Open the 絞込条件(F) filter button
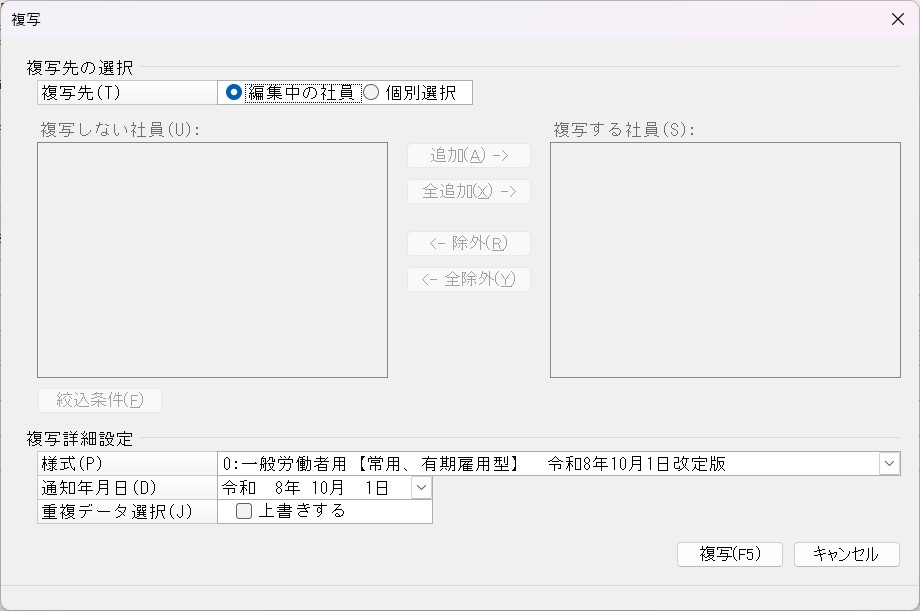This screenshot has width=920, height=611. coord(100,400)
